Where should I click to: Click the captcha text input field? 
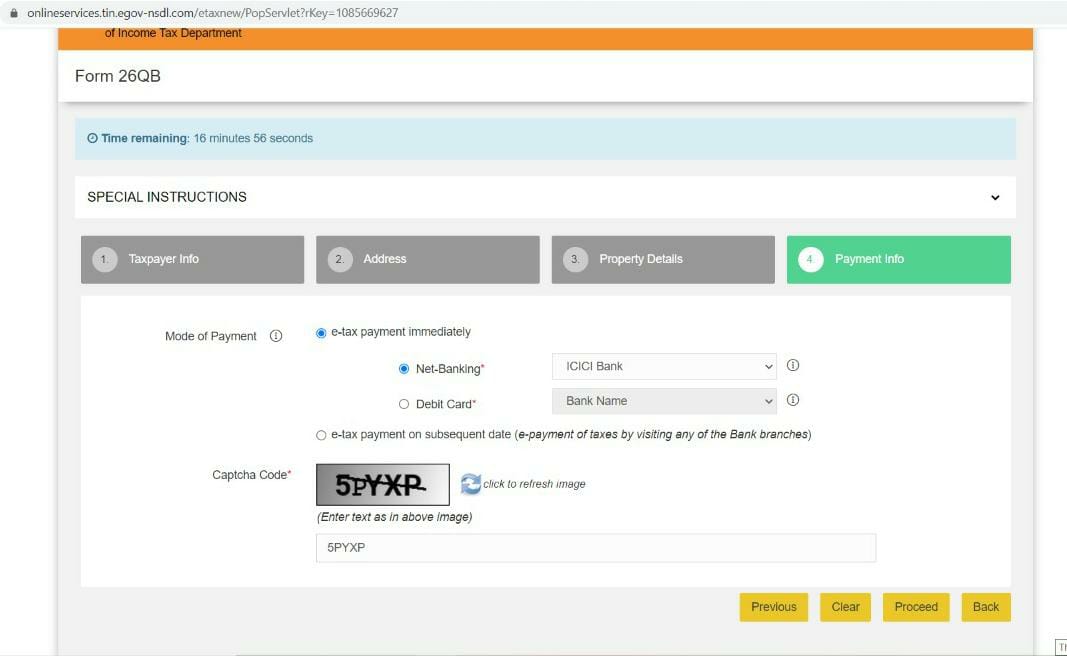(595, 548)
